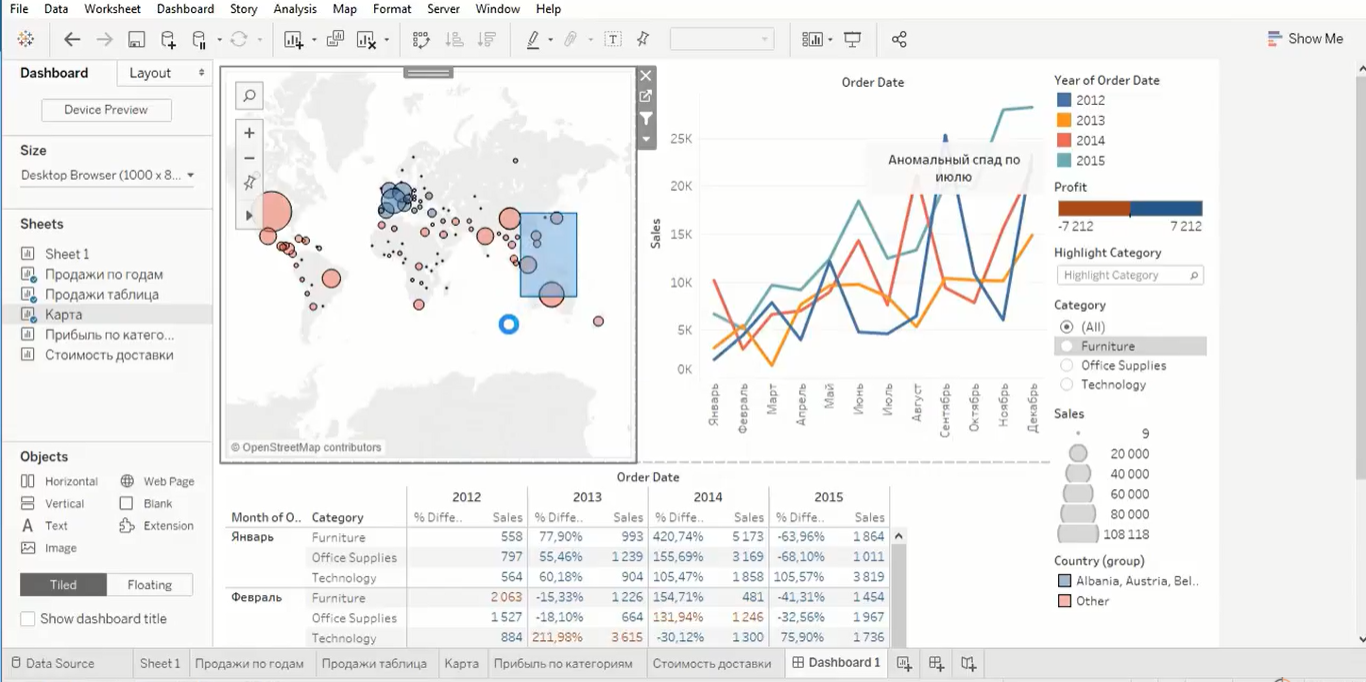Open the Data Source tab
Viewport: 1366px width, 682px height.
click(x=53, y=663)
